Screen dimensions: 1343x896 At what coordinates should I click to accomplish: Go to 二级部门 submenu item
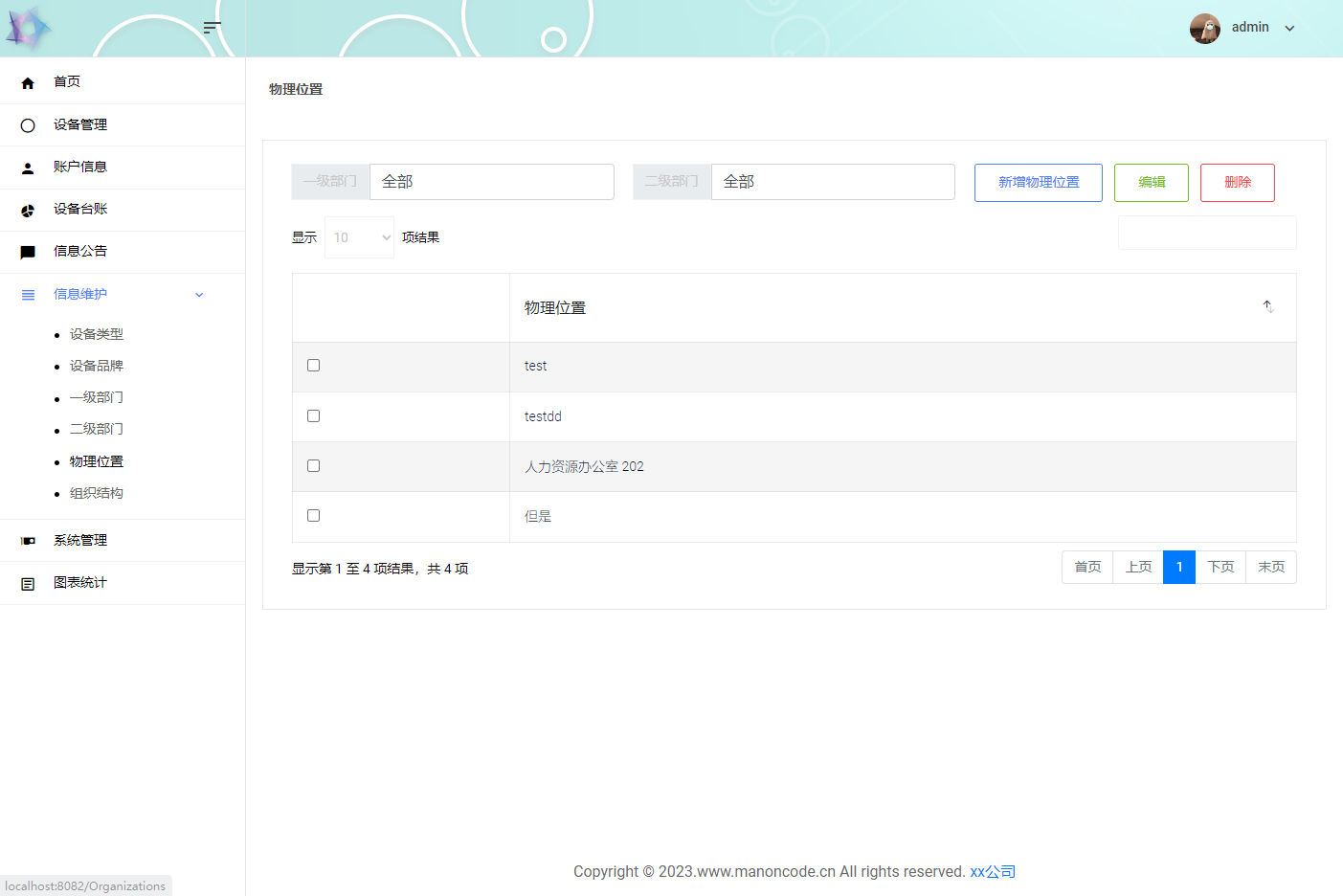[x=97, y=429]
